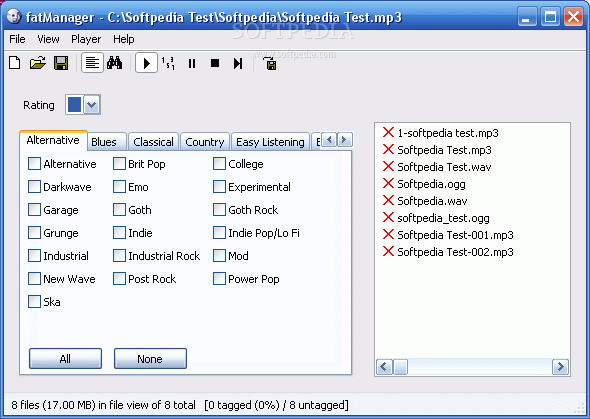Open the Player menu
This screenshot has height=419, width=590.
pos(86,39)
